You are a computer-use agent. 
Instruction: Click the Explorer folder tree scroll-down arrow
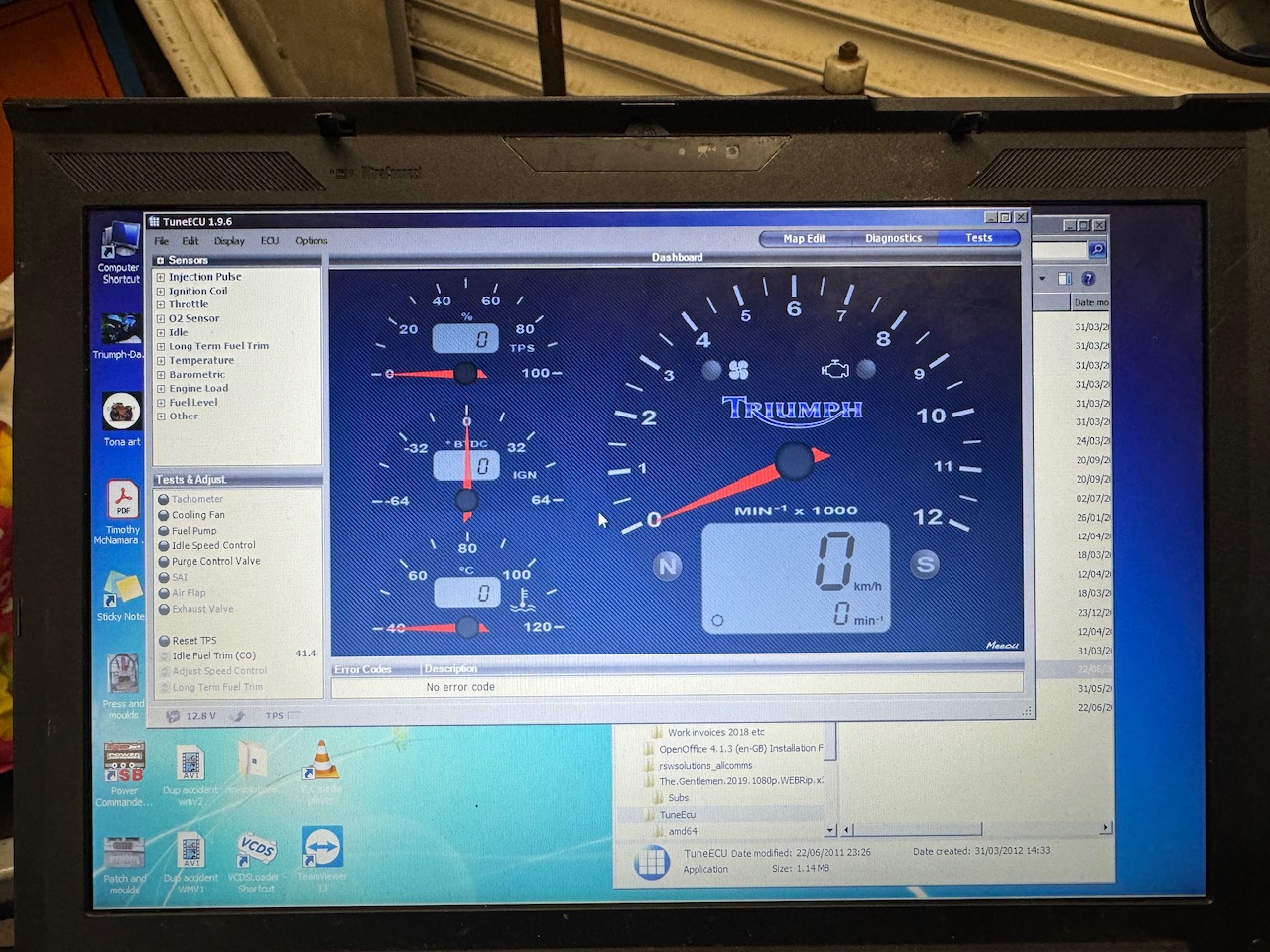point(830,830)
